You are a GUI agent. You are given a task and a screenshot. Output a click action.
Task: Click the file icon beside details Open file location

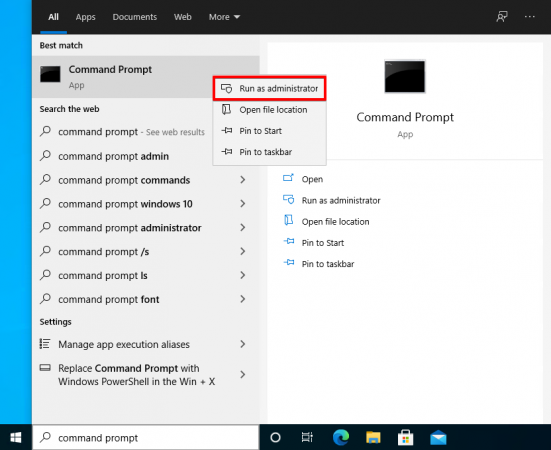click(x=289, y=220)
